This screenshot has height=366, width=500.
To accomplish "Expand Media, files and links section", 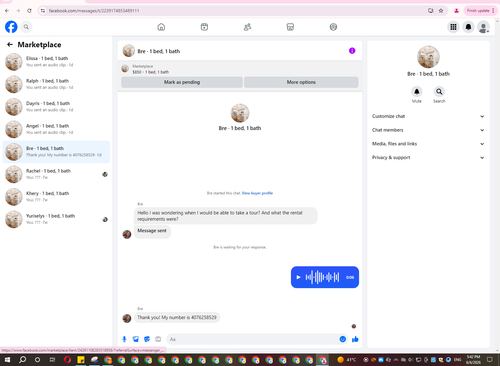I will click(x=428, y=144).
